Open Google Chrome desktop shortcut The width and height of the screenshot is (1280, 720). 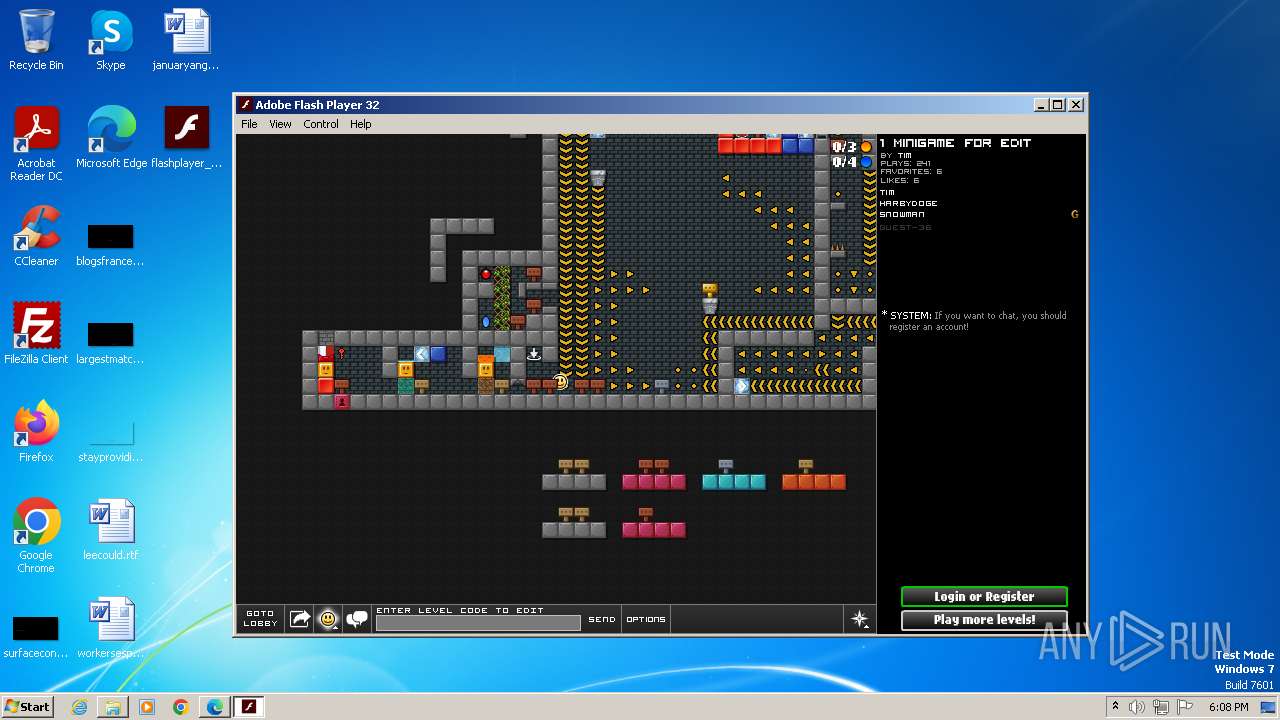(36, 536)
